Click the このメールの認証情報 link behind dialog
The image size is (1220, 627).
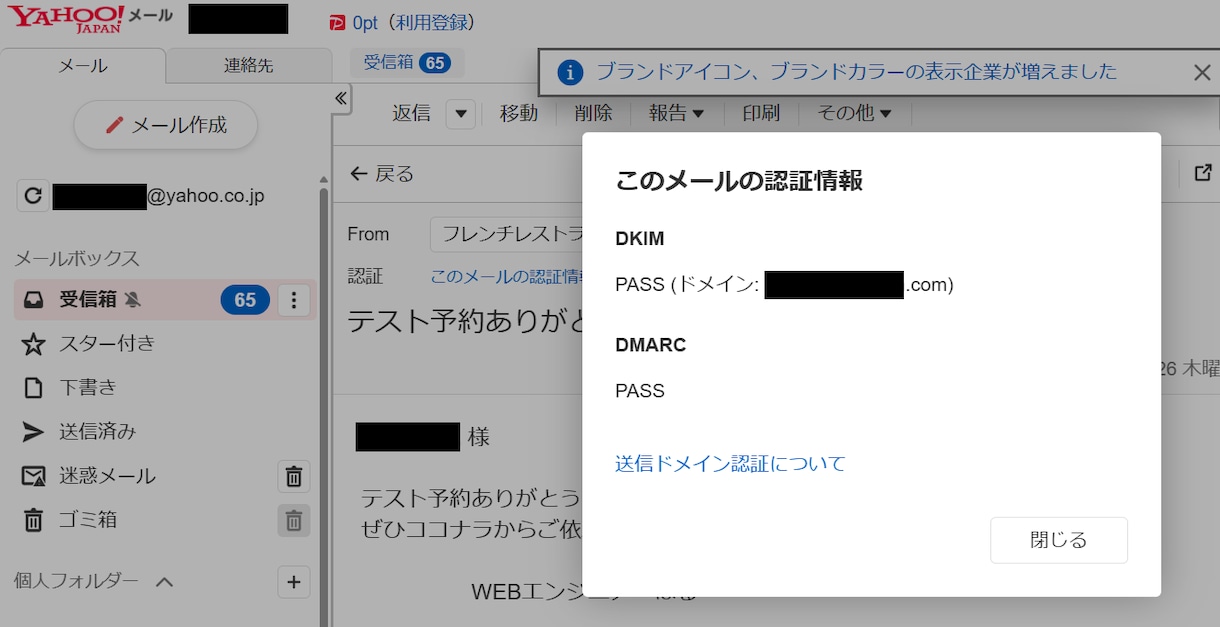coord(507,276)
